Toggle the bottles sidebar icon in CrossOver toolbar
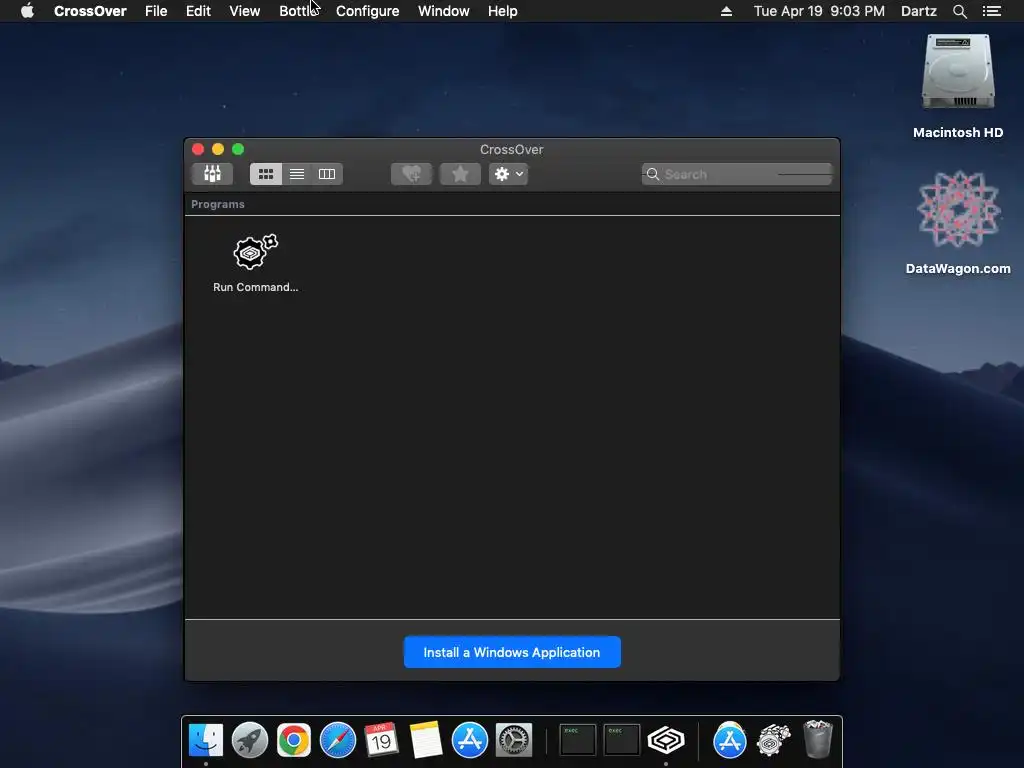Screen dimensions: 1024x768 coord(212,174)
